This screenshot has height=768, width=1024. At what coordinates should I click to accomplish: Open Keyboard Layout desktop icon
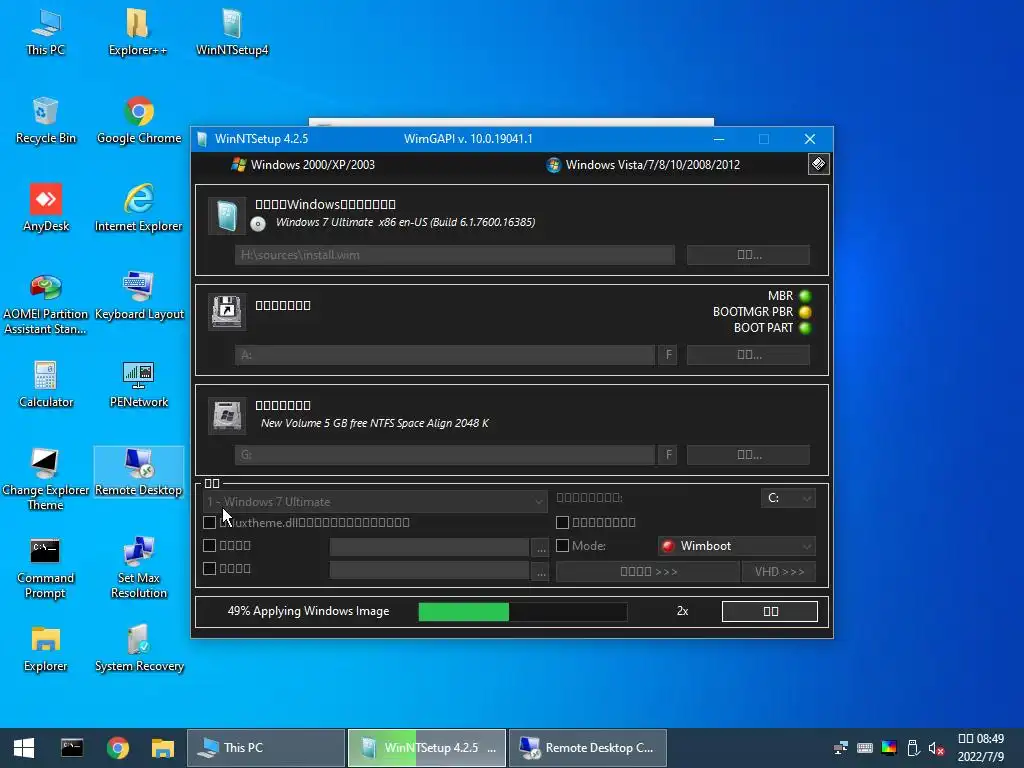[138, 297]
